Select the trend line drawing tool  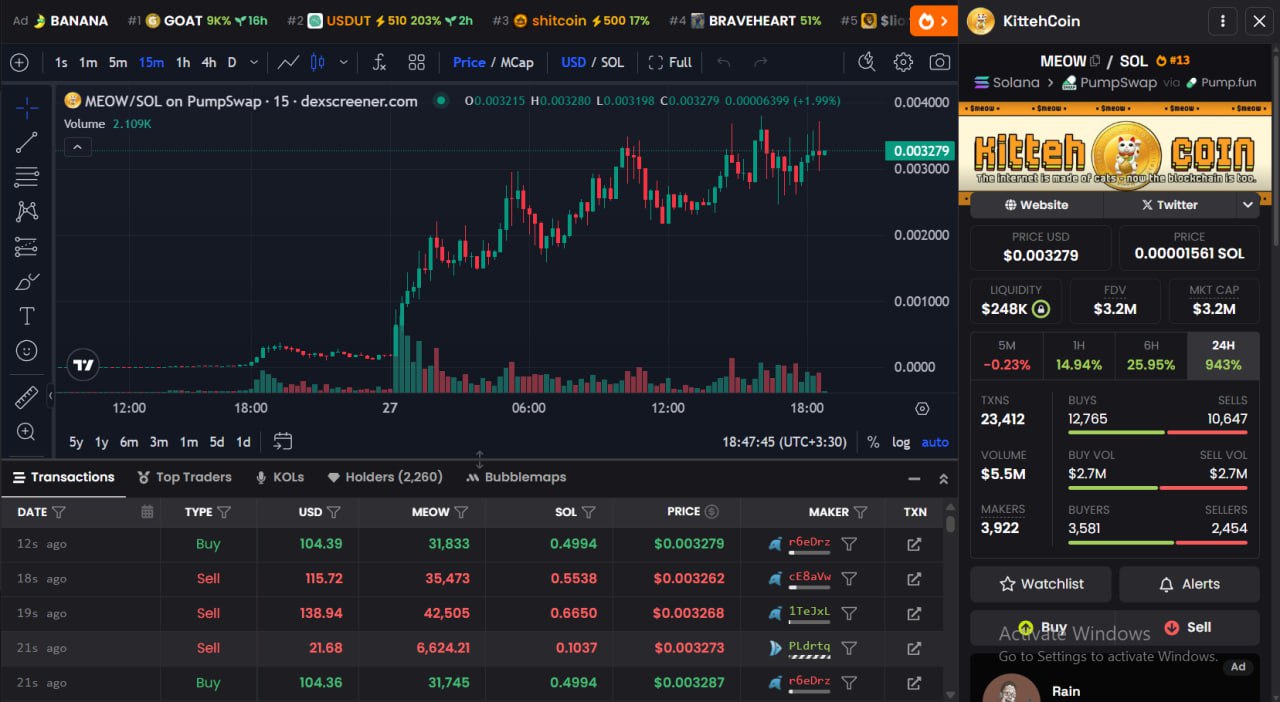pyautogui.click(x=26, y=142)
